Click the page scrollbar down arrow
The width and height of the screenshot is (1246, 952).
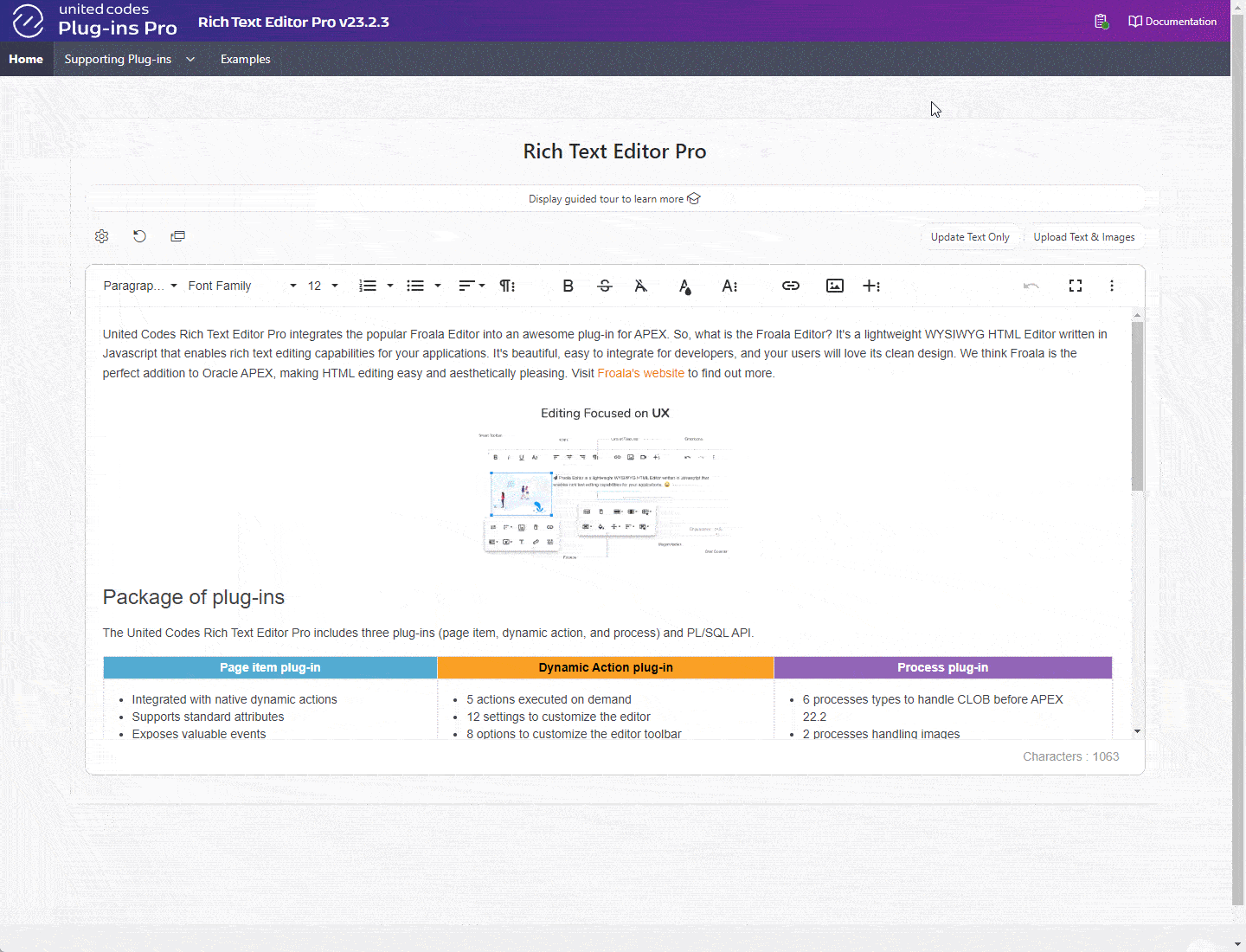coord(1238,943)
